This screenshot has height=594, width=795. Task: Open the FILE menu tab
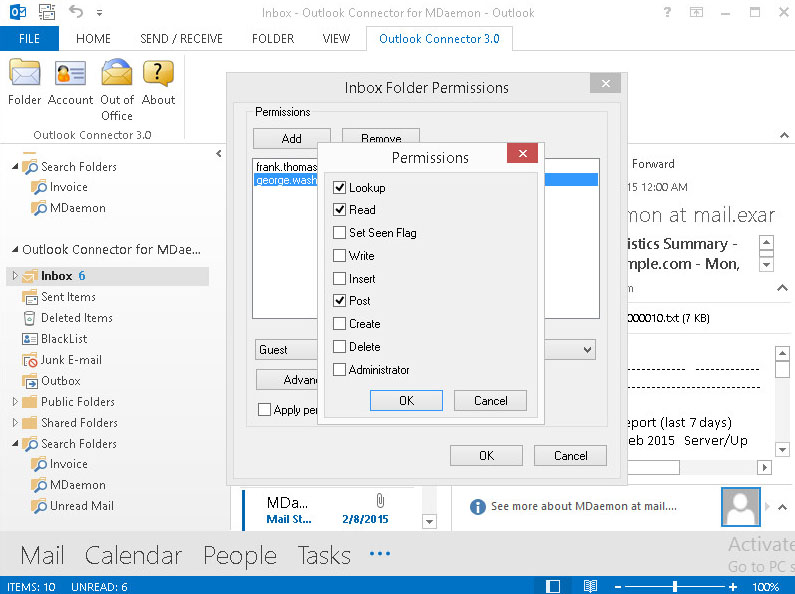click(x=29, y=39)
